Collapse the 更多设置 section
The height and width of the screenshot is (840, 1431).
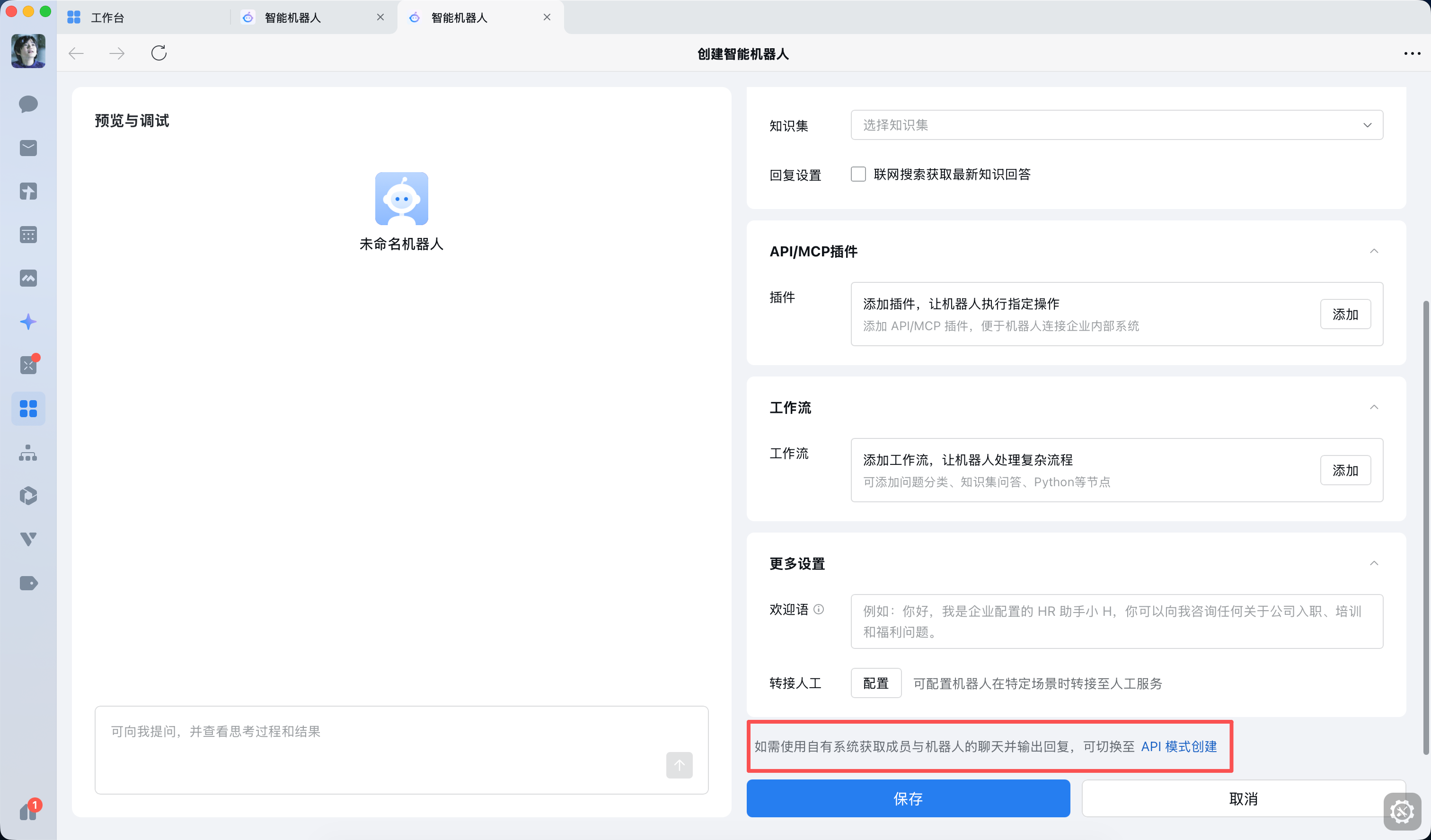pyautogui.click(x=1374, y=563)
